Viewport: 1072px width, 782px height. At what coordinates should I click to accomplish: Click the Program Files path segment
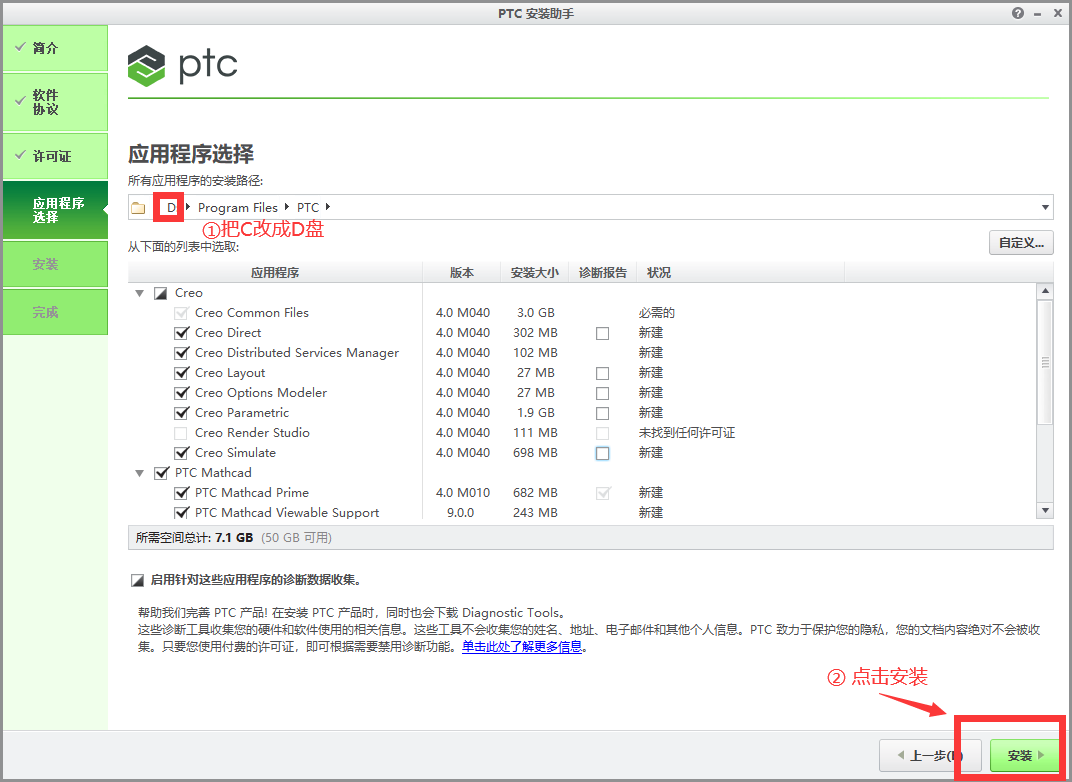point(237,207)
